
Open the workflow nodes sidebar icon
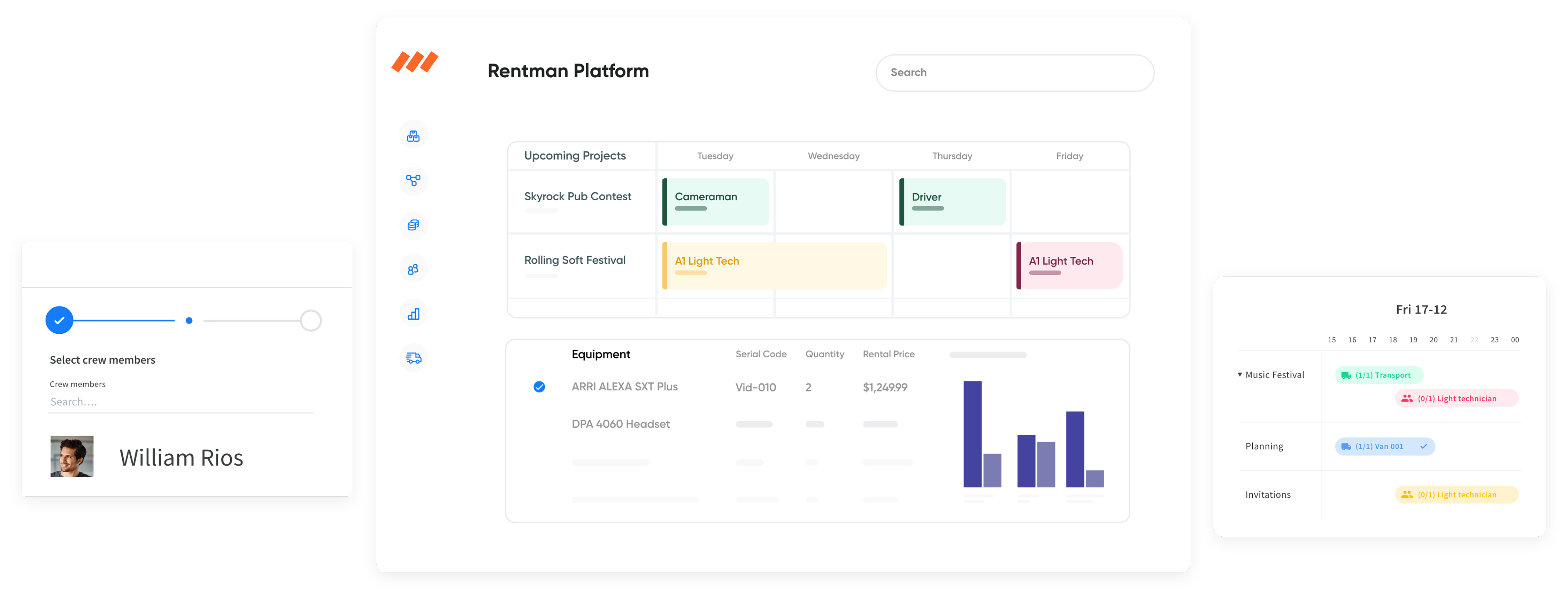click(413, 180)
